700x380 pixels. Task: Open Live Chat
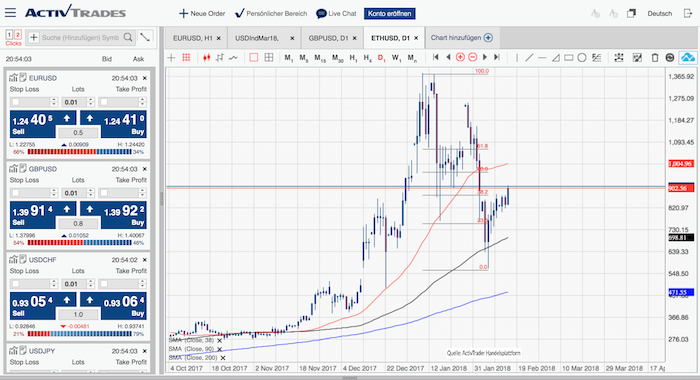(x=336, y=13)
